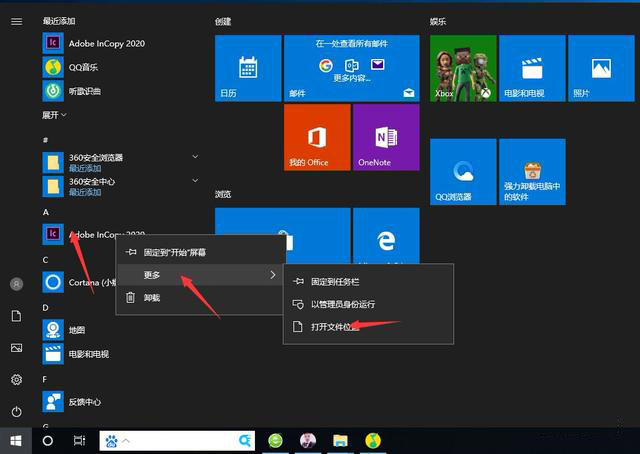Open the Power options button

point(16,412)
